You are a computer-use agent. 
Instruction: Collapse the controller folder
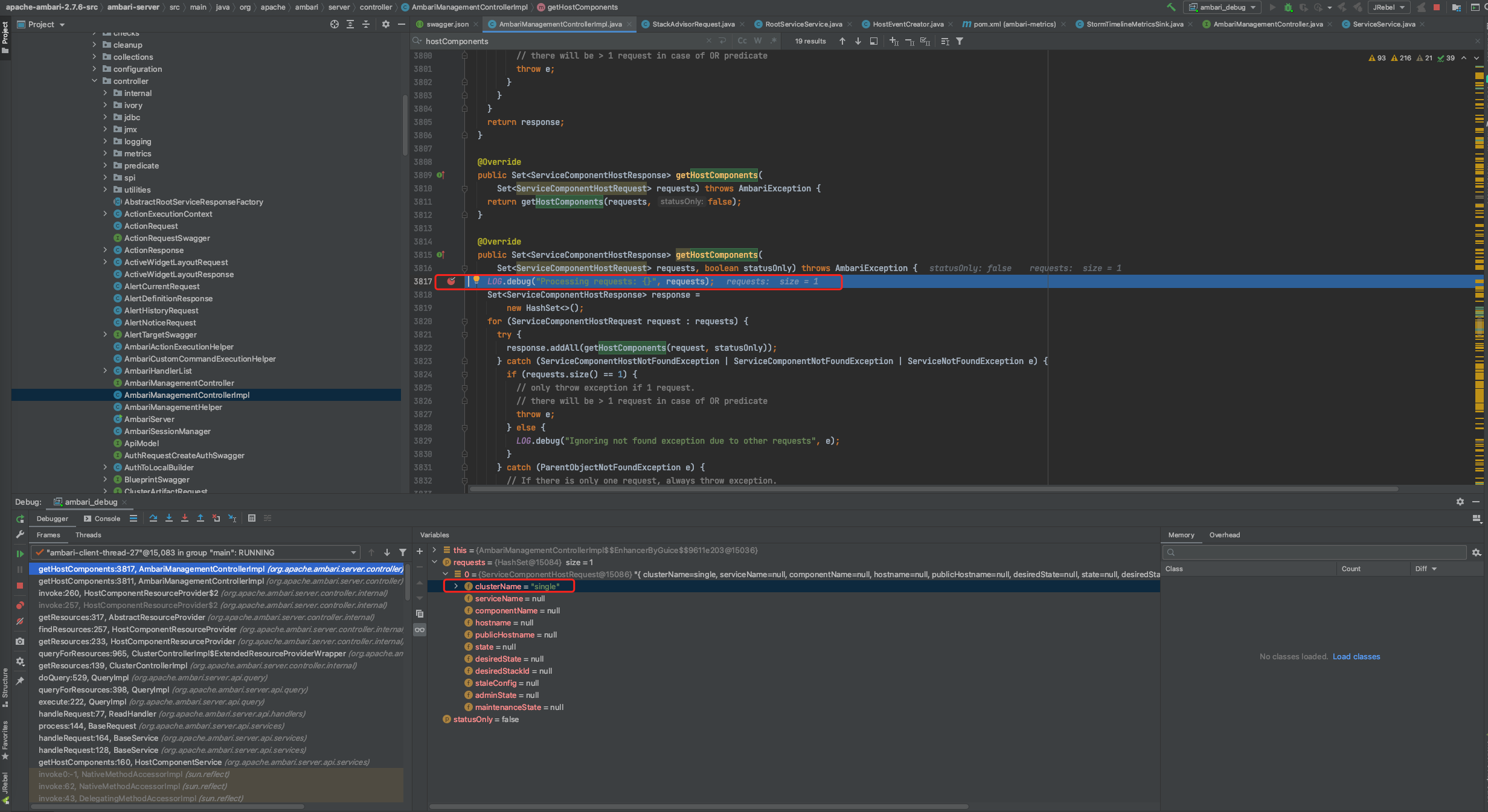[x=94, y=81]
